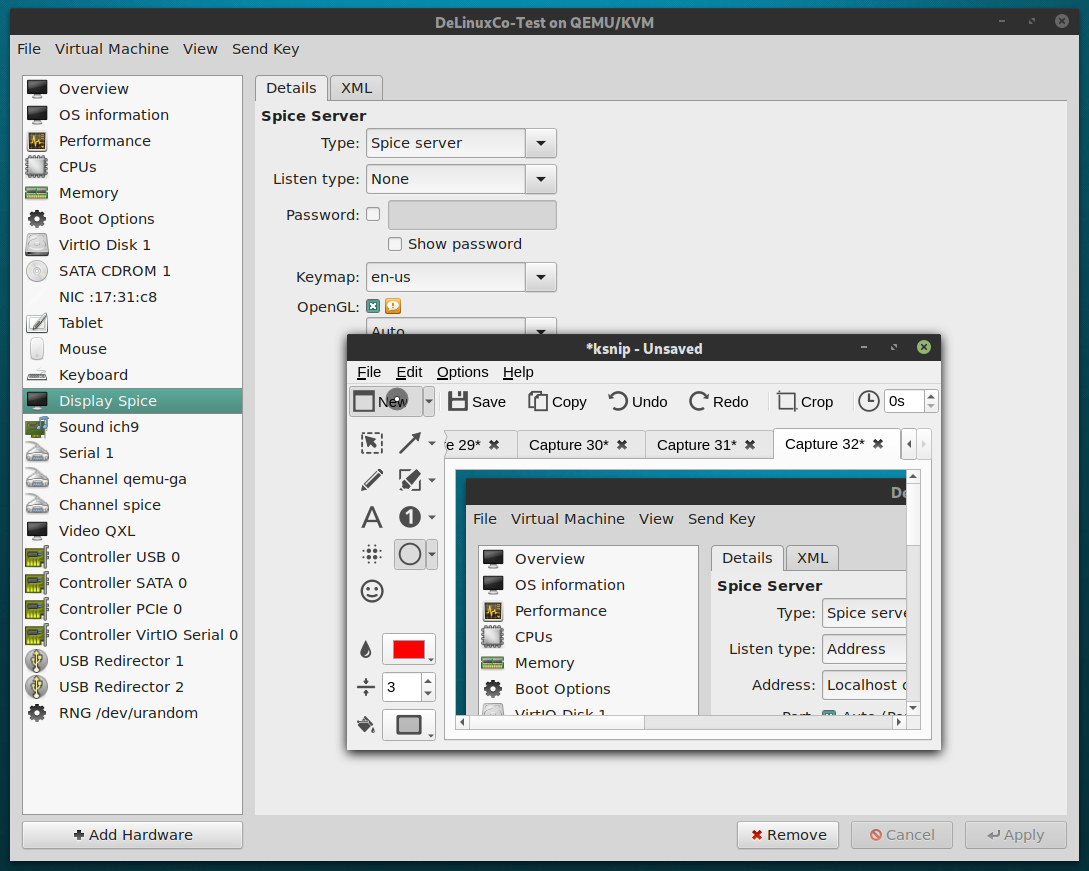Click Redo in ksnip toolbar

tap(718, 401)
